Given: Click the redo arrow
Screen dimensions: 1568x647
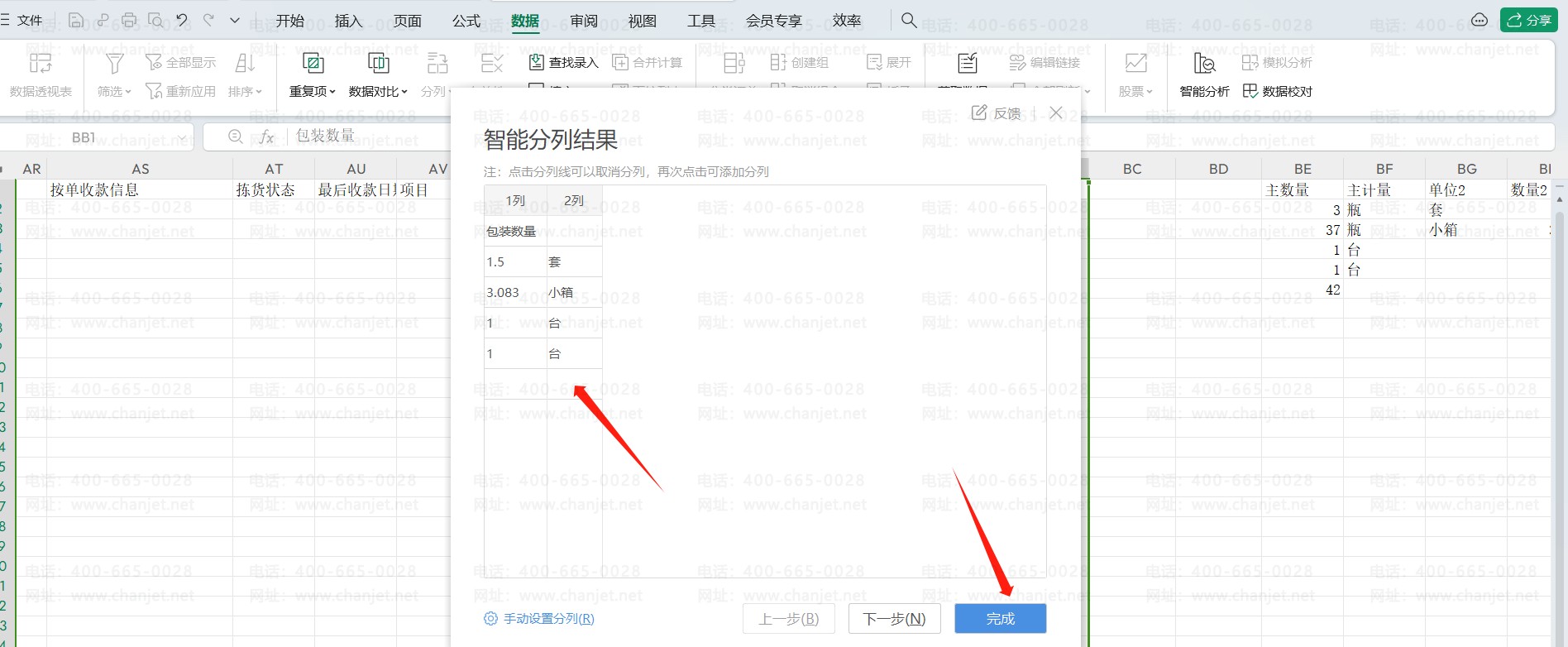Looking at the screenshot, I should tap(208, 20).
